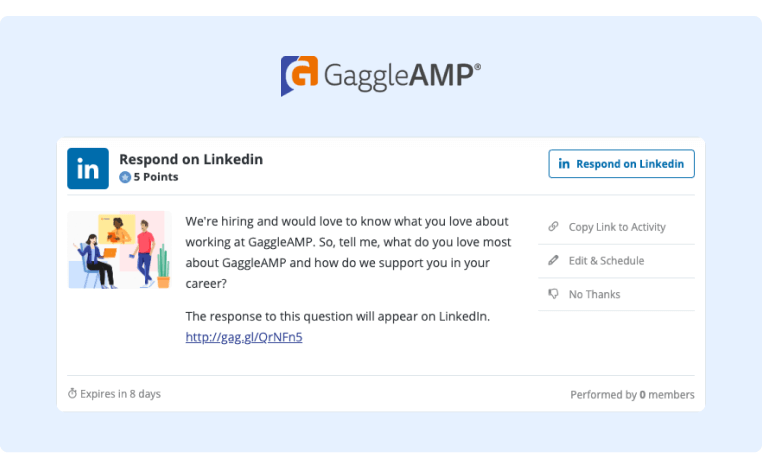Click the hiring illustration thumbnail

[x=119, y=250]
